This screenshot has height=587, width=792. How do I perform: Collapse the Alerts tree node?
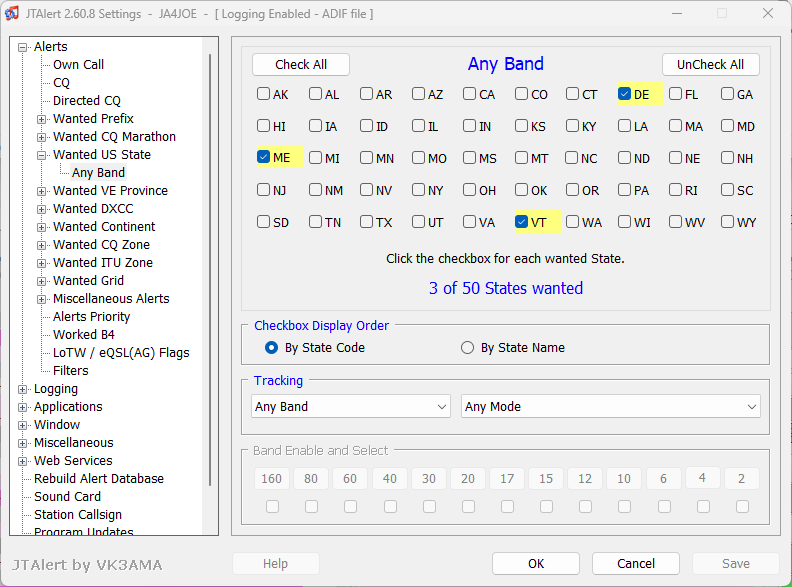tap(22, 47)
